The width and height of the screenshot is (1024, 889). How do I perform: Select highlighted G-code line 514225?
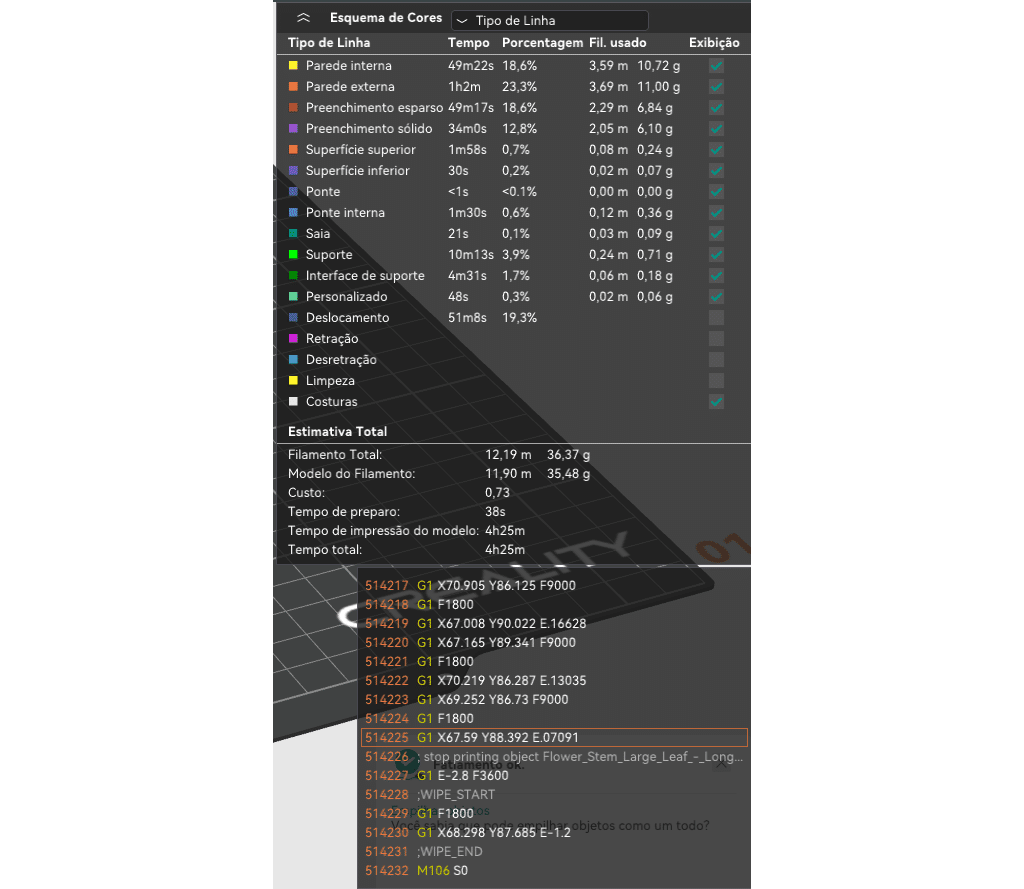(x=554, y=737)
